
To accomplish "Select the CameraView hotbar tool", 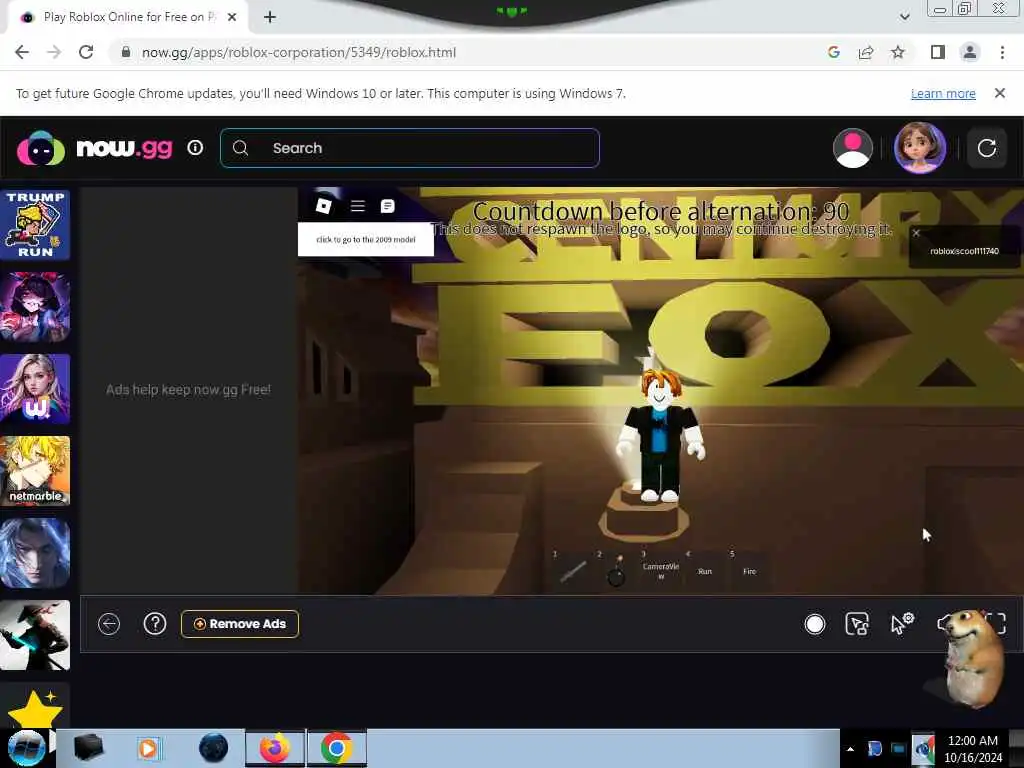I will tap(661, 569).
